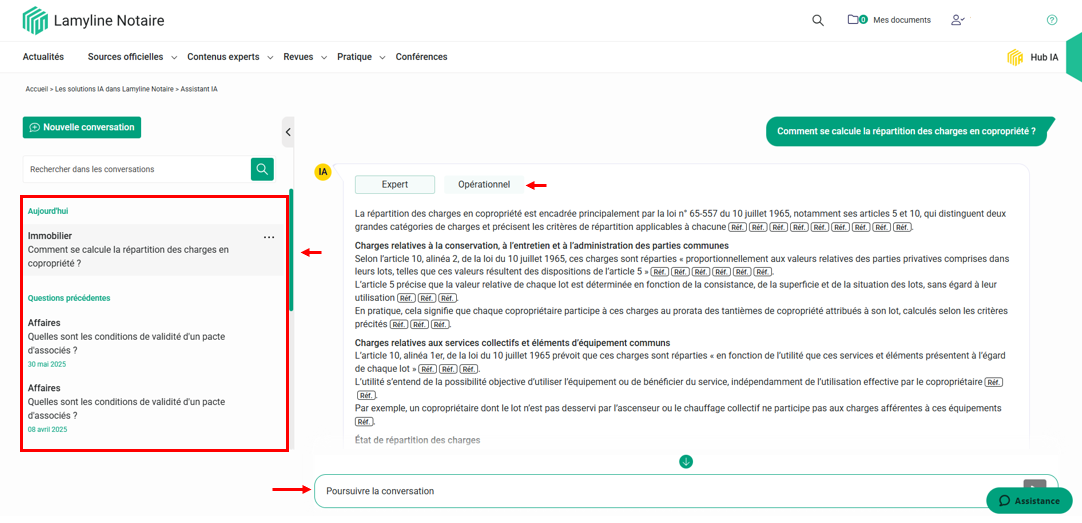
Task: Click the Hub IA logo icon
Action: tap(1015, 57)
